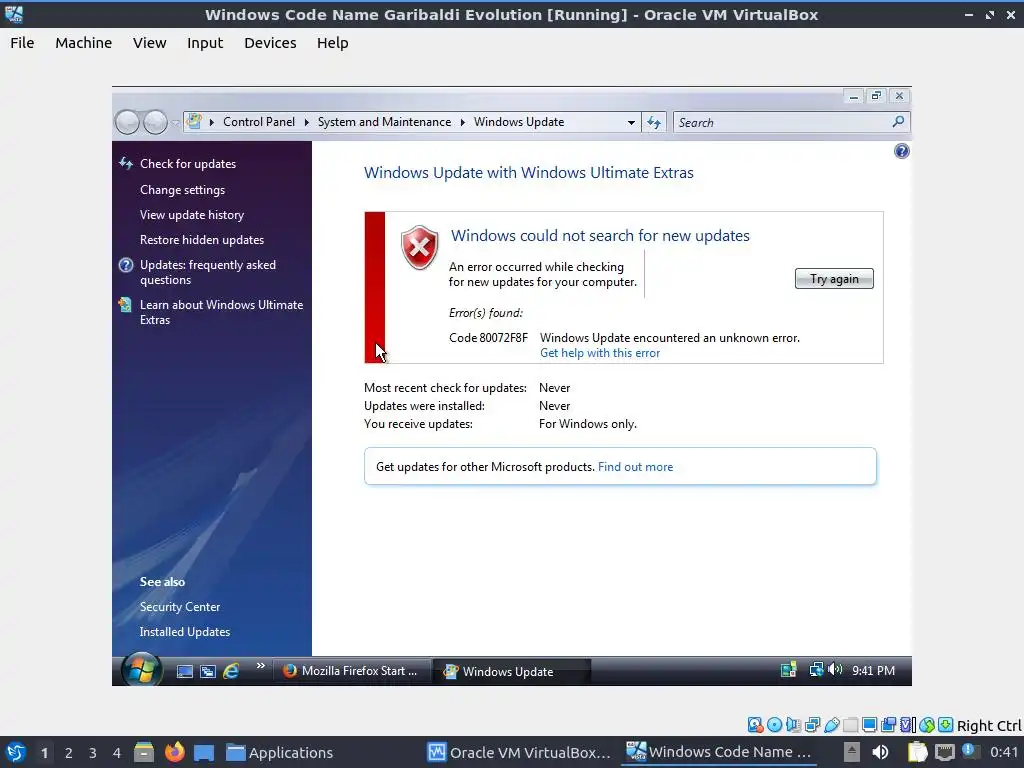Click VirtualBox shared folders status icon

pyautogui.click(x=851, y=725)
